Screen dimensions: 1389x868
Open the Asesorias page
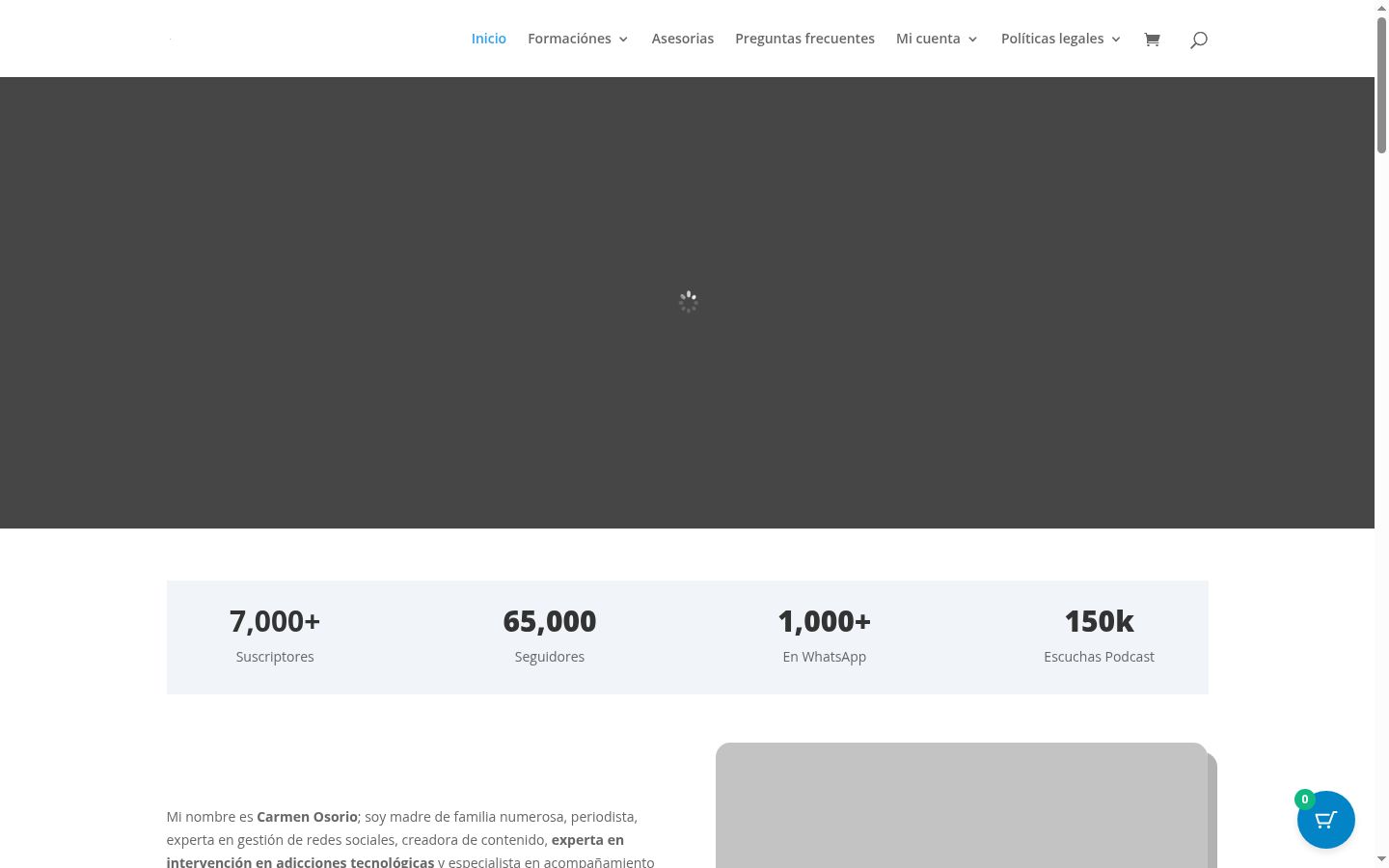683,39
